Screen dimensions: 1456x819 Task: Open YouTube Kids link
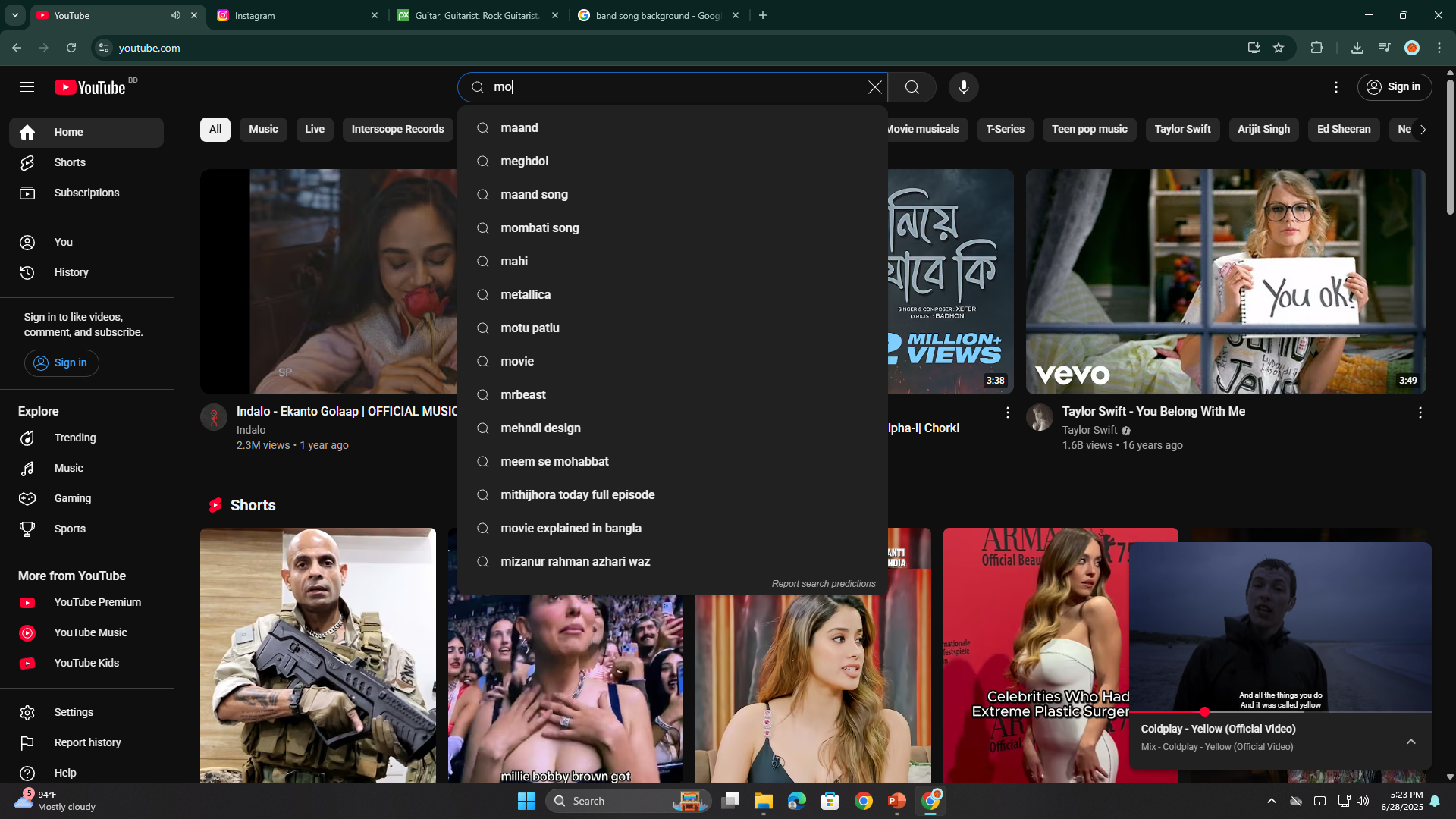point(86,663)
